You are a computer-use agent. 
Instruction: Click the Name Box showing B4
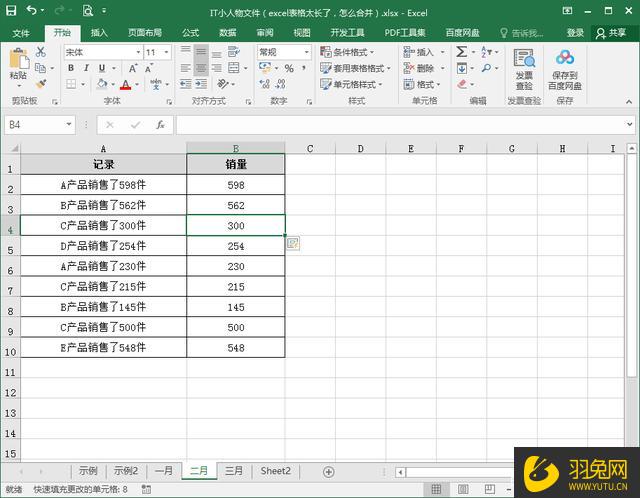[x=40, y=124]
